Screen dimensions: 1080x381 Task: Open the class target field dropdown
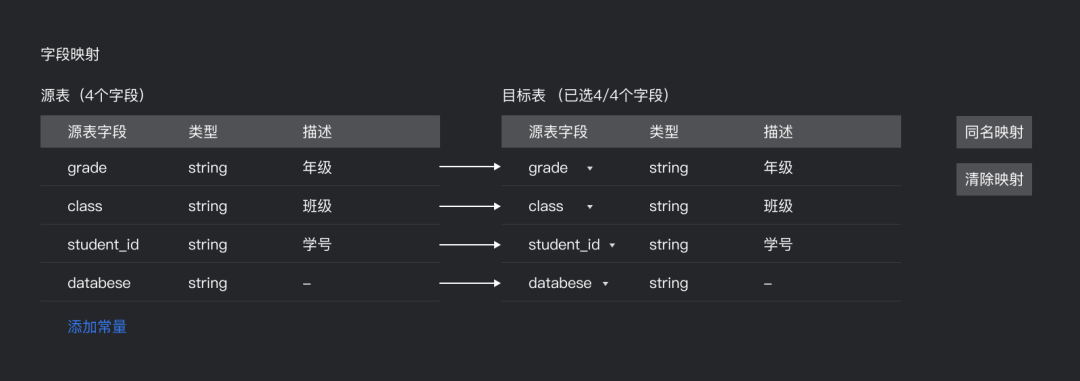point(590,207)
